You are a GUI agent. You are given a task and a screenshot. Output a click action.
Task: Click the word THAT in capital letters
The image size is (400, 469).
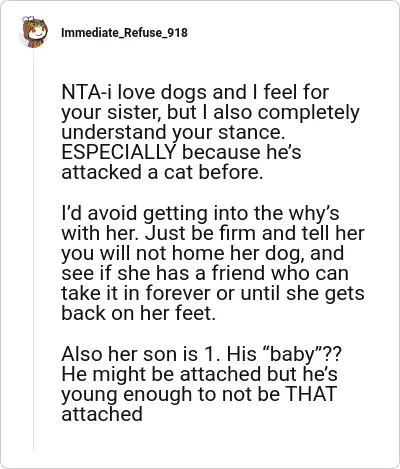[x=311, y=394]
